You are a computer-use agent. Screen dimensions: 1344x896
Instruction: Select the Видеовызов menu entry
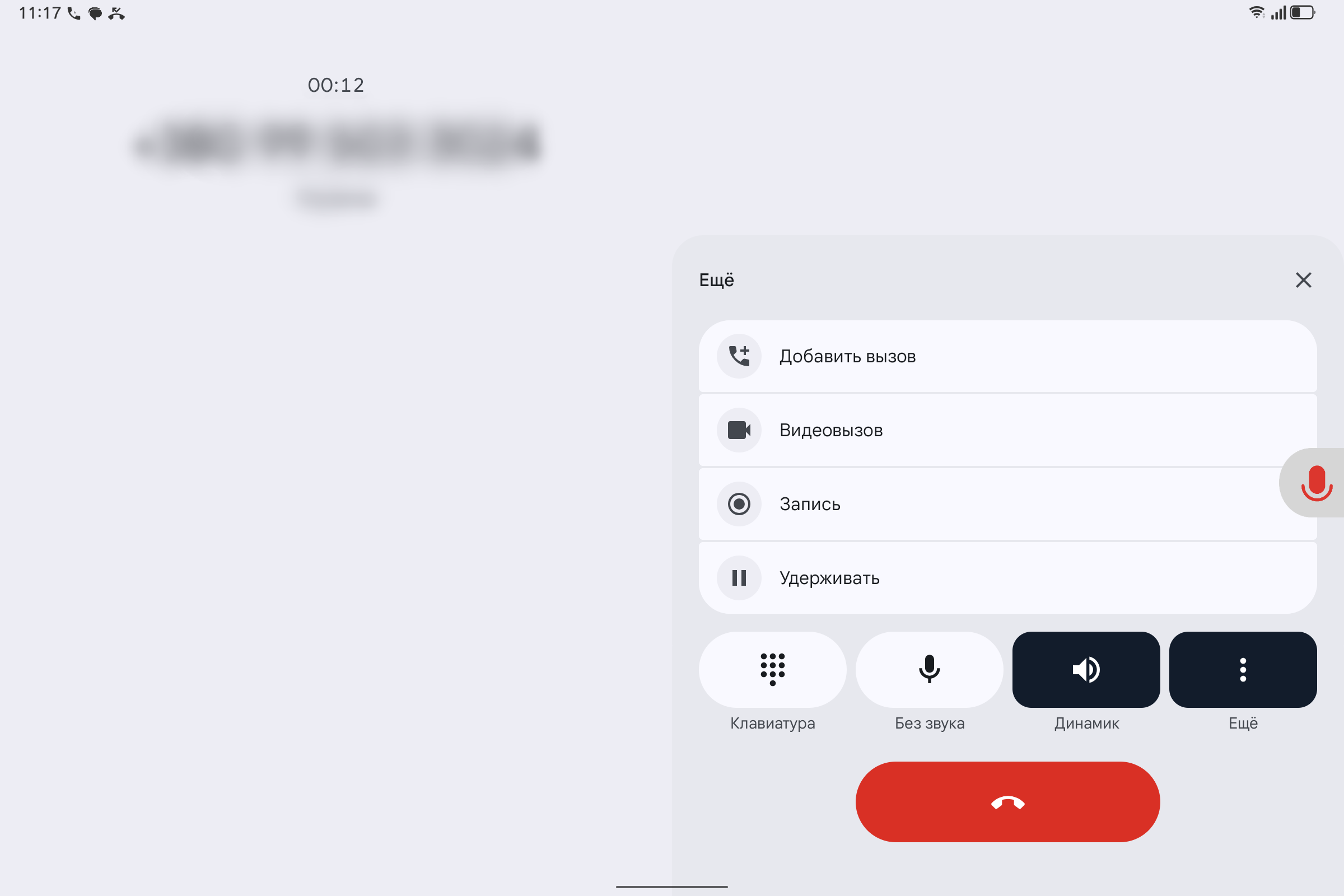(1007, 430)
